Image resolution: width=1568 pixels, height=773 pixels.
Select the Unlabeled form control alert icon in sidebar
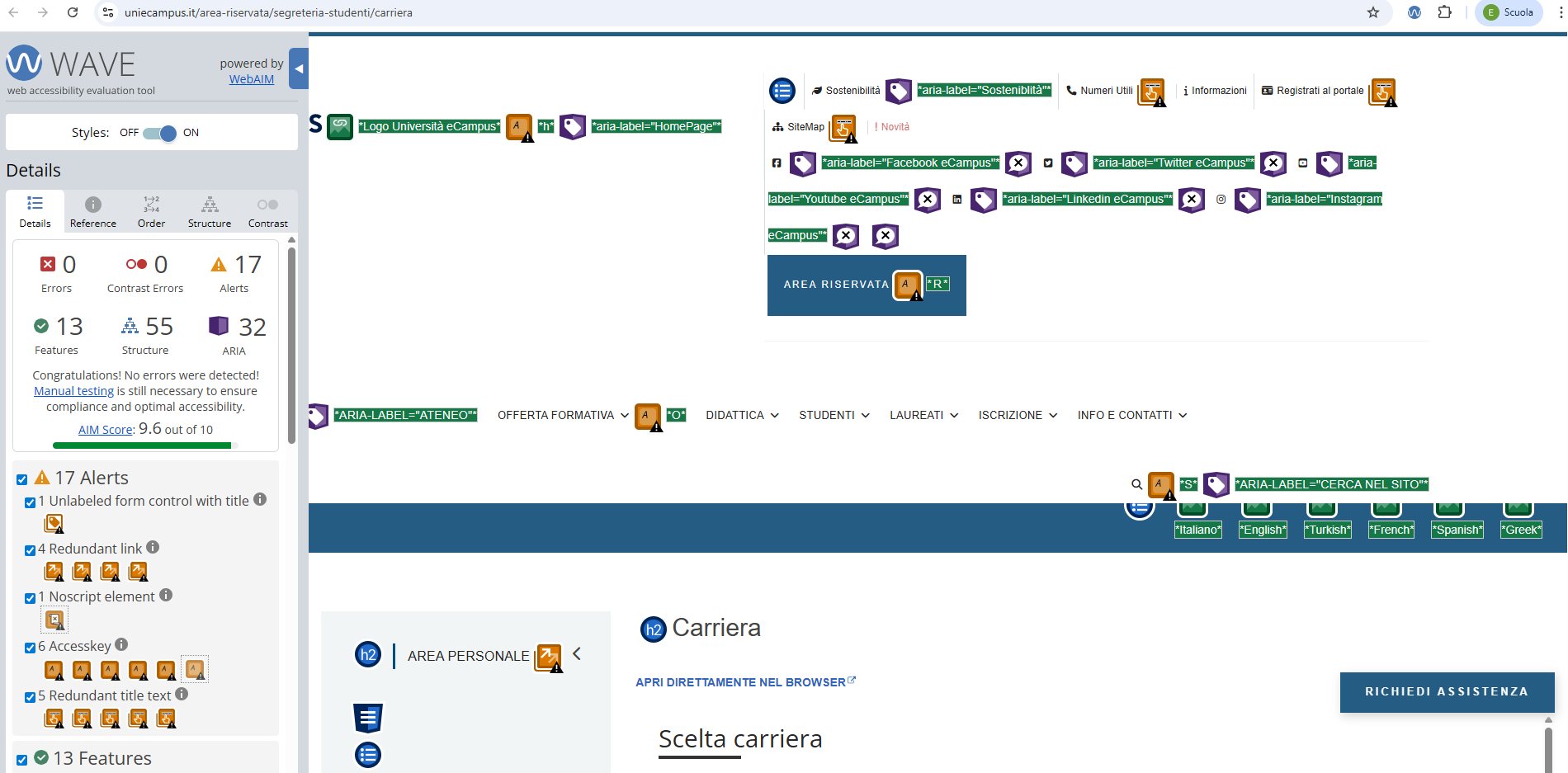[x=54, y=523]
